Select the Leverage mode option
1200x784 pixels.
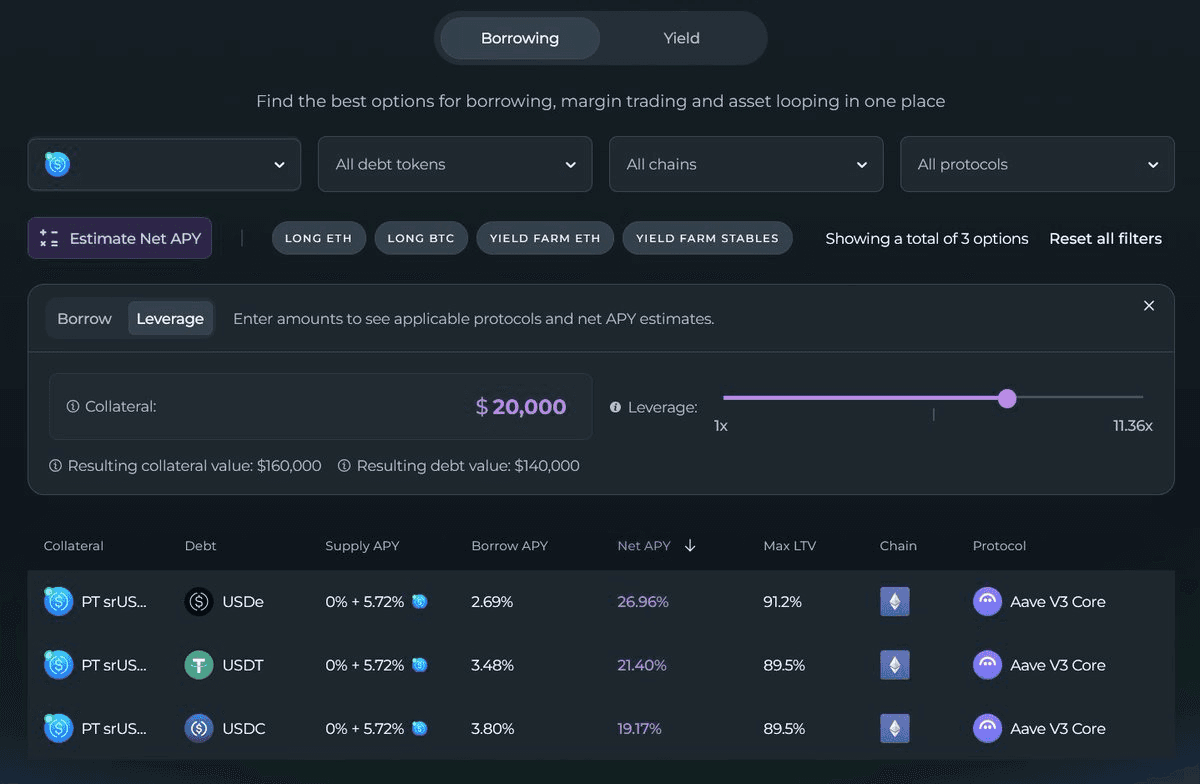click(x=170, y=319)
